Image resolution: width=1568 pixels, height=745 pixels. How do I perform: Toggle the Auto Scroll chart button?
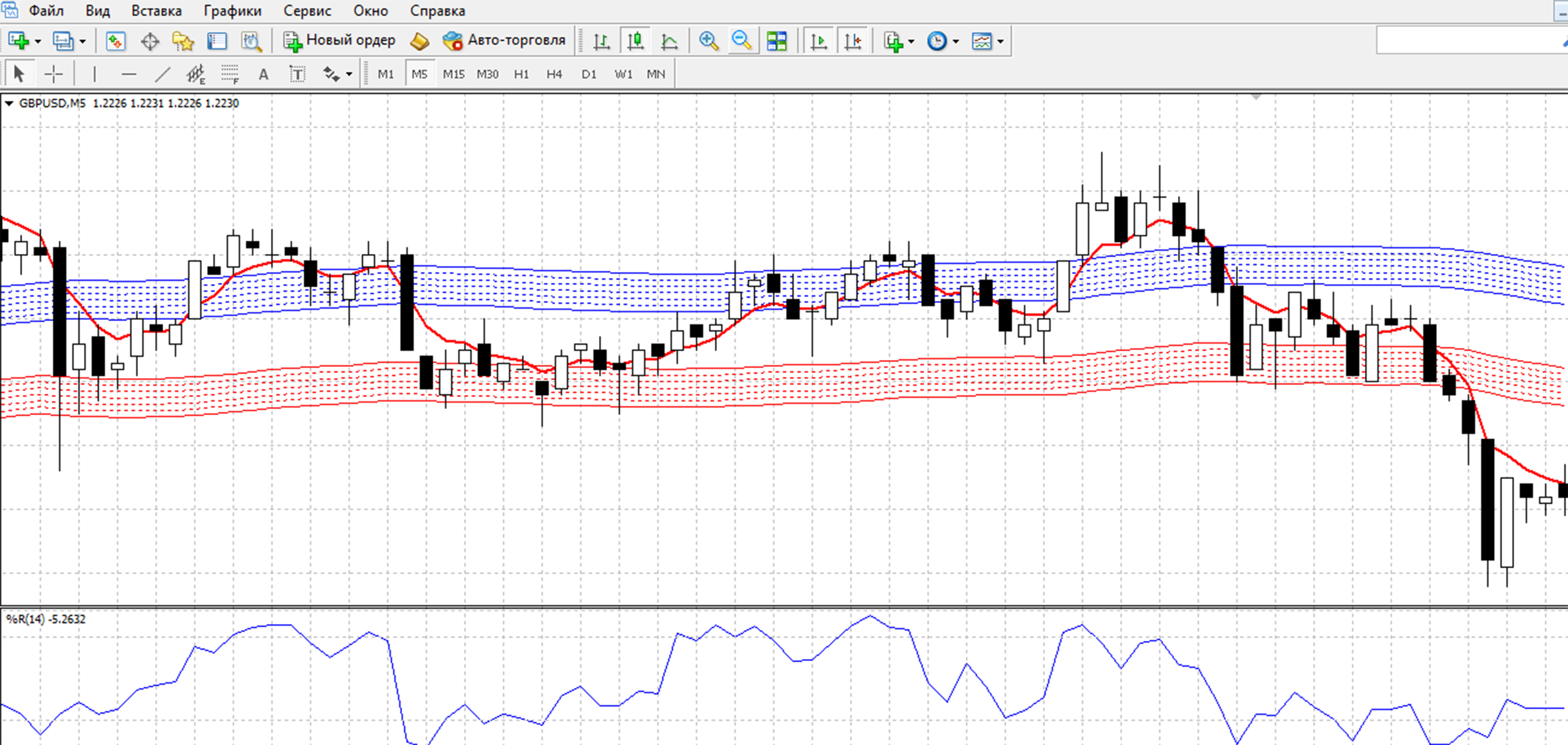818,41
